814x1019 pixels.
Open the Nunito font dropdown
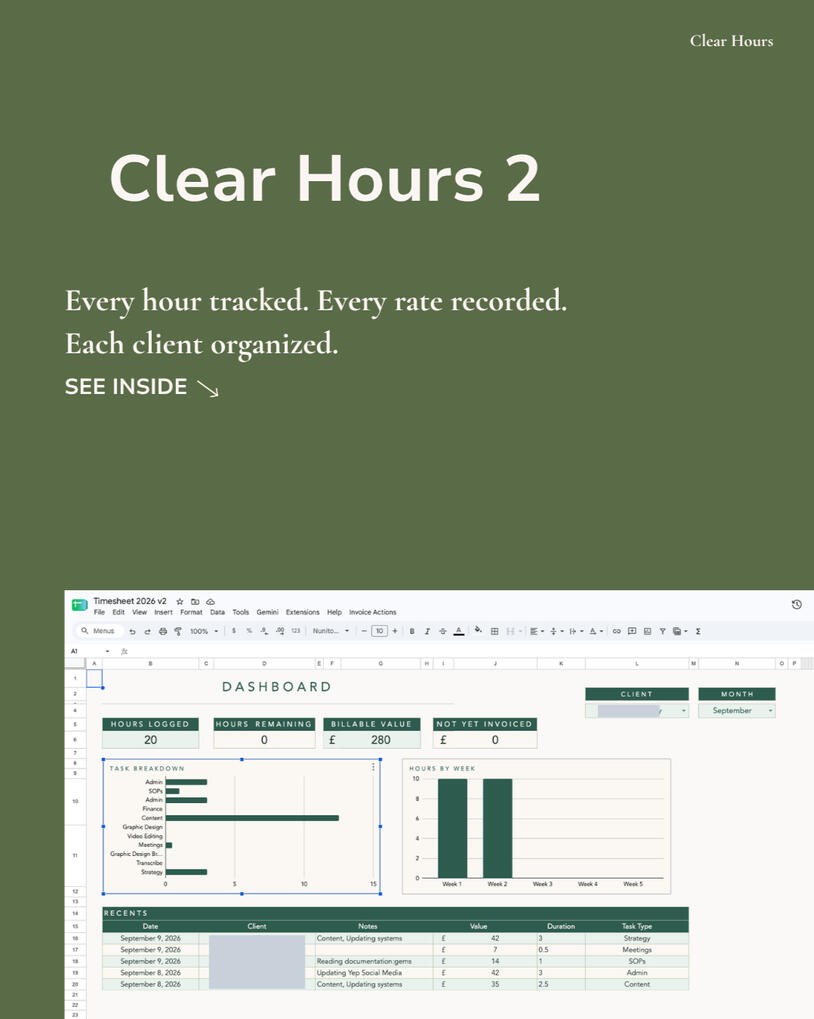tap(331, 631)
